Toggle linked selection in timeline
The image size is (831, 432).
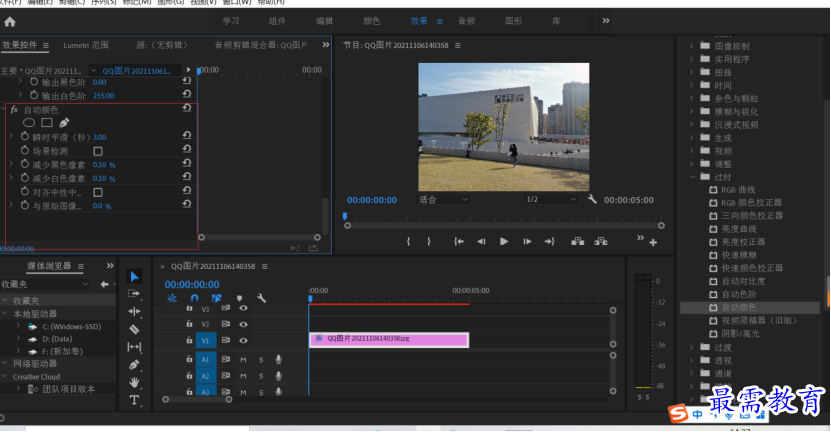216,298
